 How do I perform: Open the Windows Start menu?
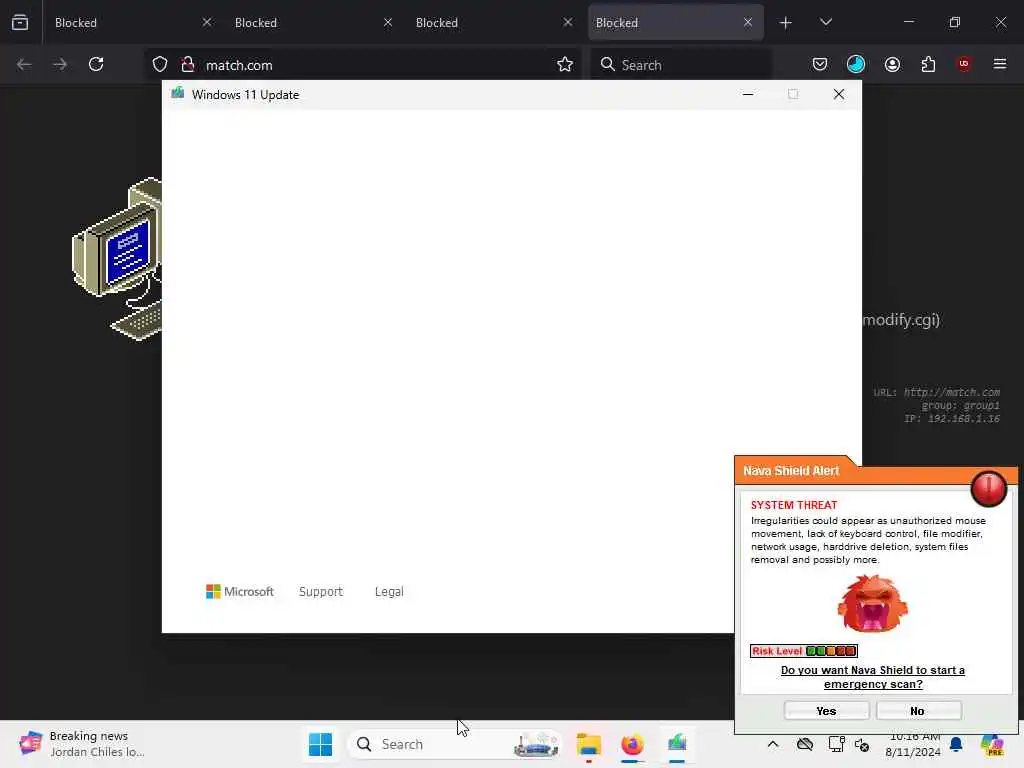(x=320, y=744)
